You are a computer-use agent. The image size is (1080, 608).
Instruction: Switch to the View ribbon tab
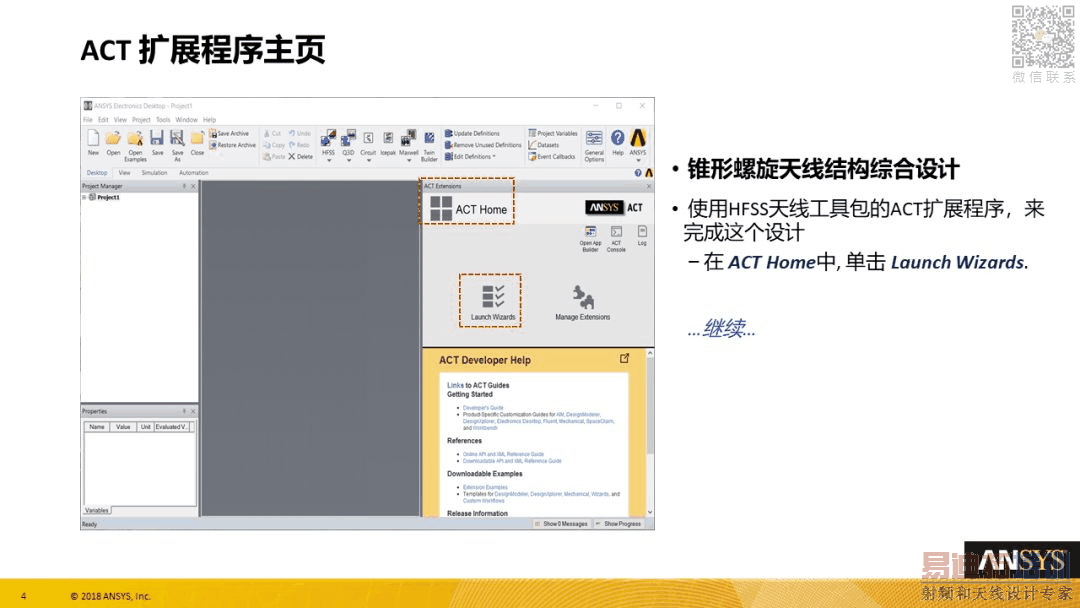pyautogui.click(x=124, y=173)
